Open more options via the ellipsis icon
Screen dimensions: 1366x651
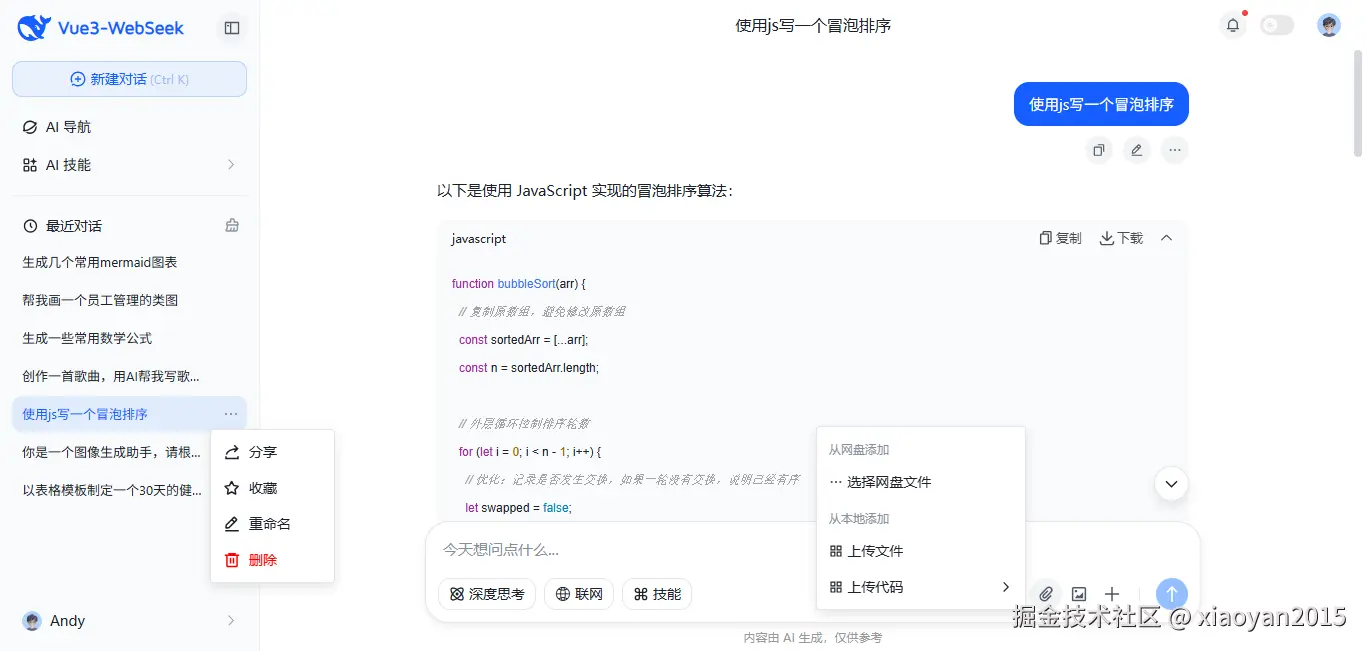click(1175, 149)
